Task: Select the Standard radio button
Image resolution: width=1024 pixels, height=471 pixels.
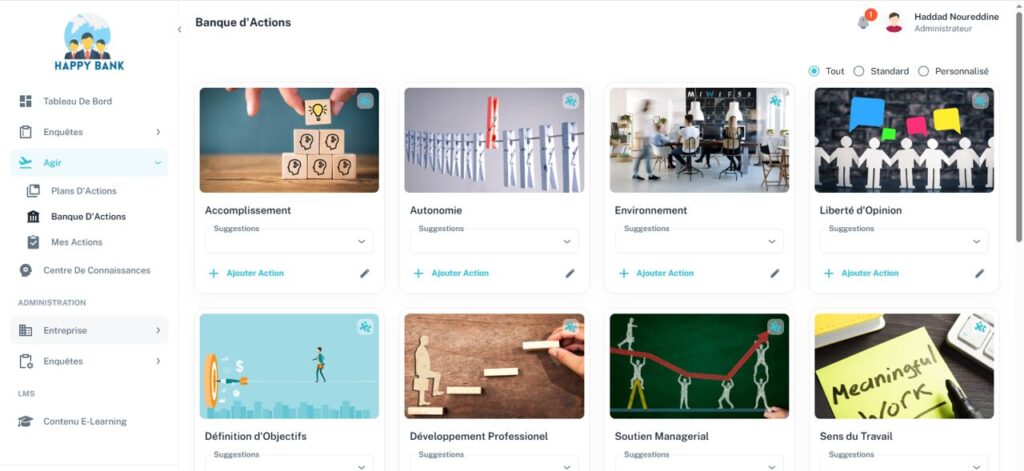Action: click(859, 71)
